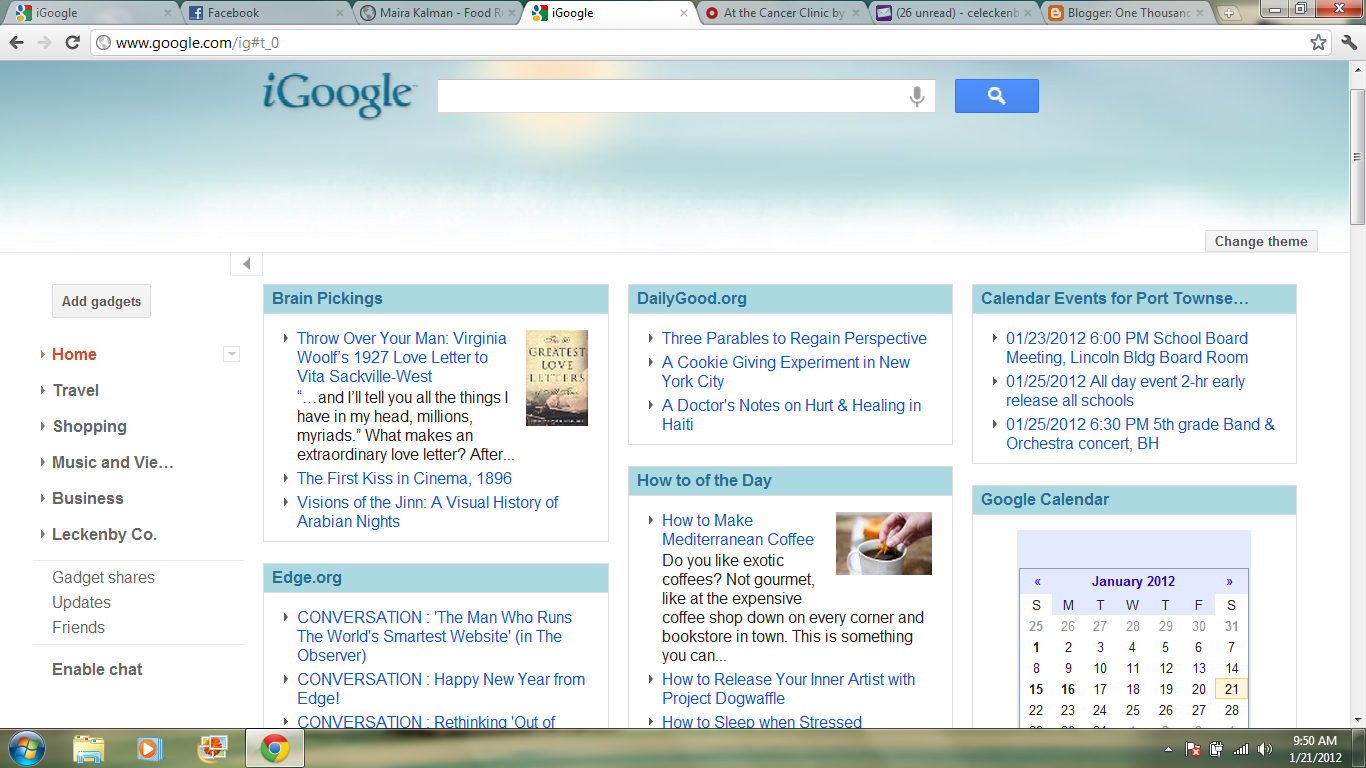The width and height of the screenshot is (1366, 768).
Task: Expand The First Kiss in Cinema entry
Action: (x=286, y=479)
